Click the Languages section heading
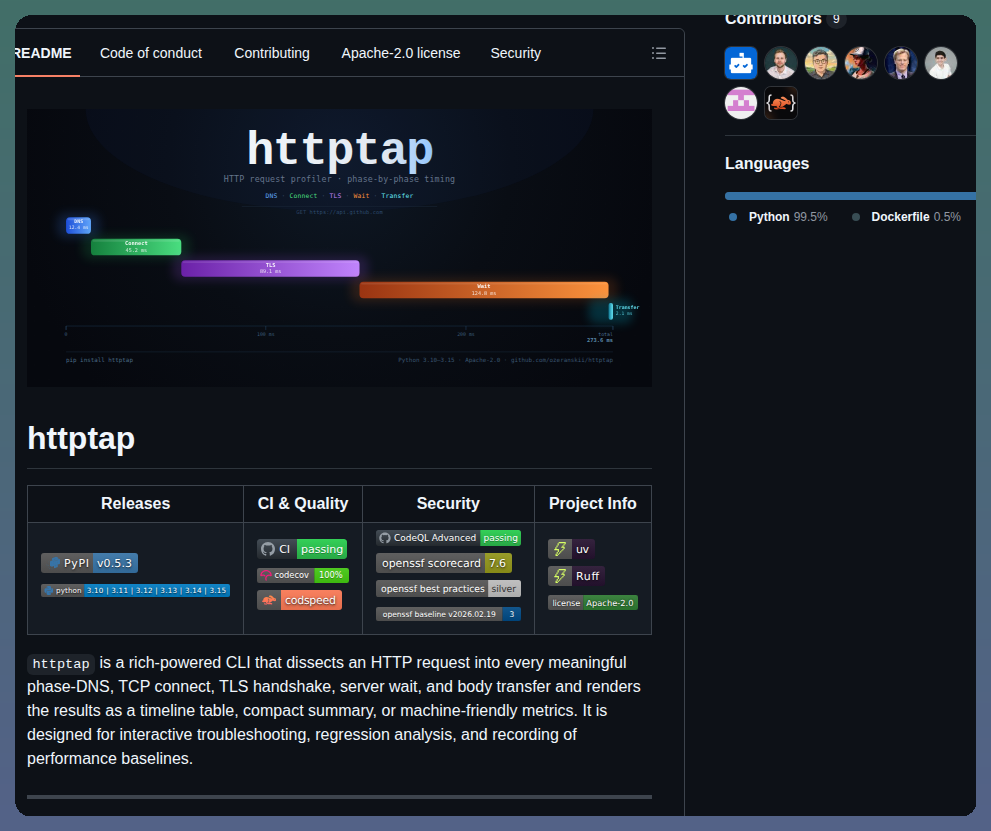This screenshot has width=991, height=831. click(767, 164)
